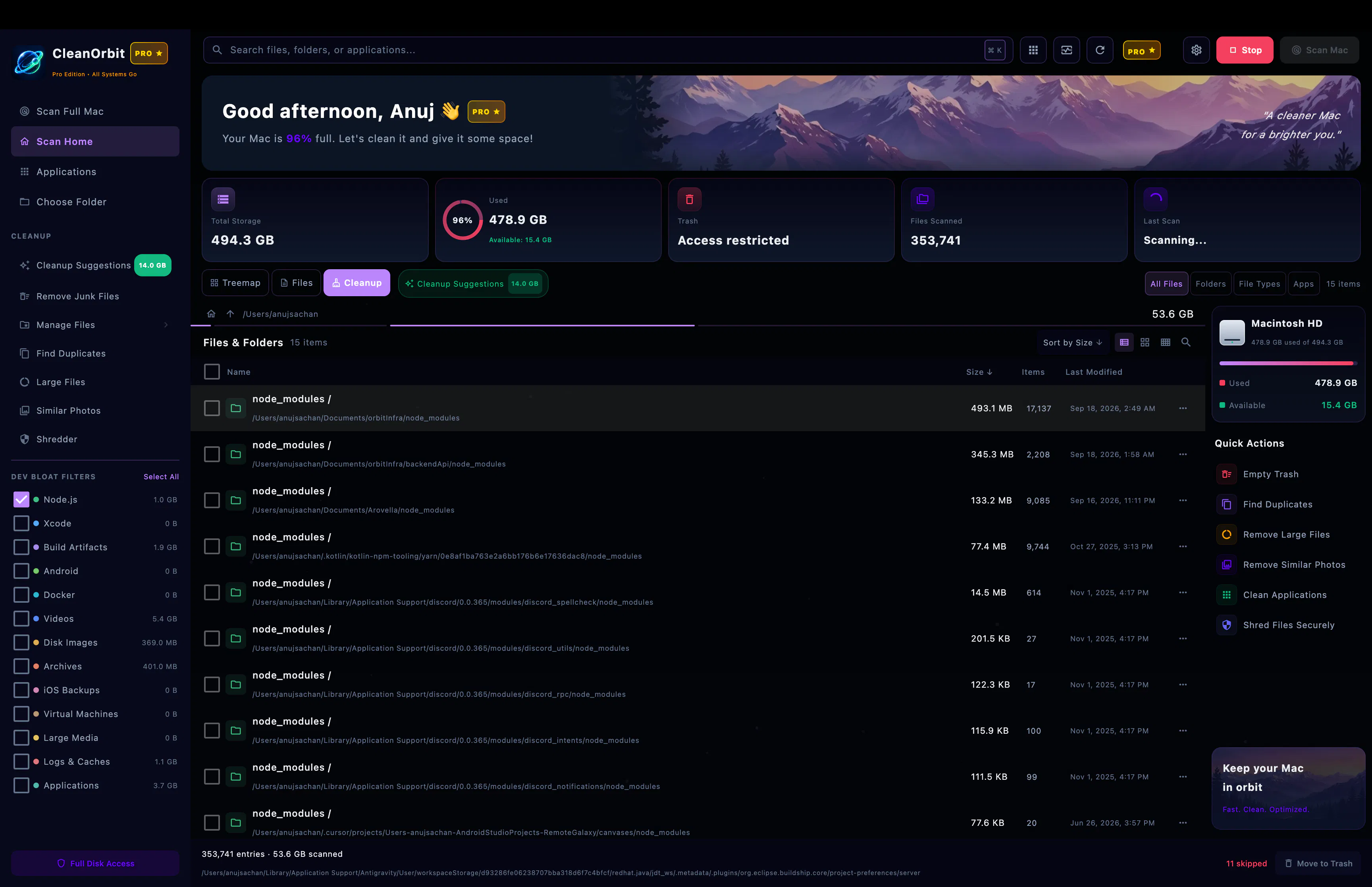1372x887 pixels.
Task: Click Move to Trash button
Action: coord(1318,864)
